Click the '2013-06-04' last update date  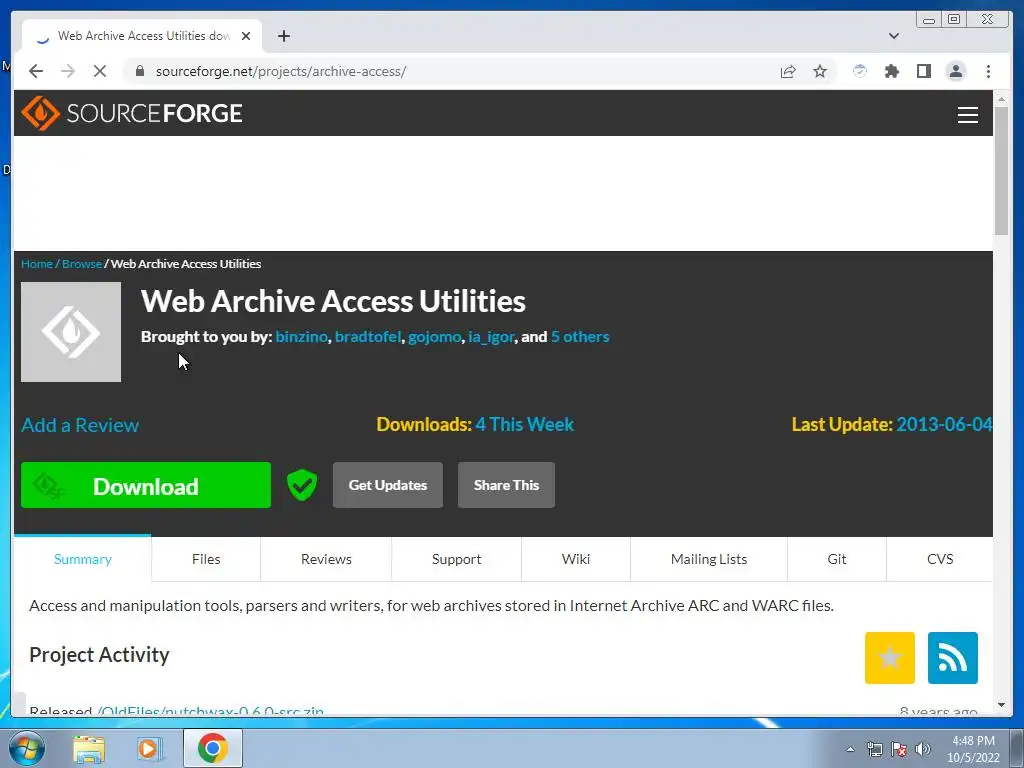click(944, 424)
